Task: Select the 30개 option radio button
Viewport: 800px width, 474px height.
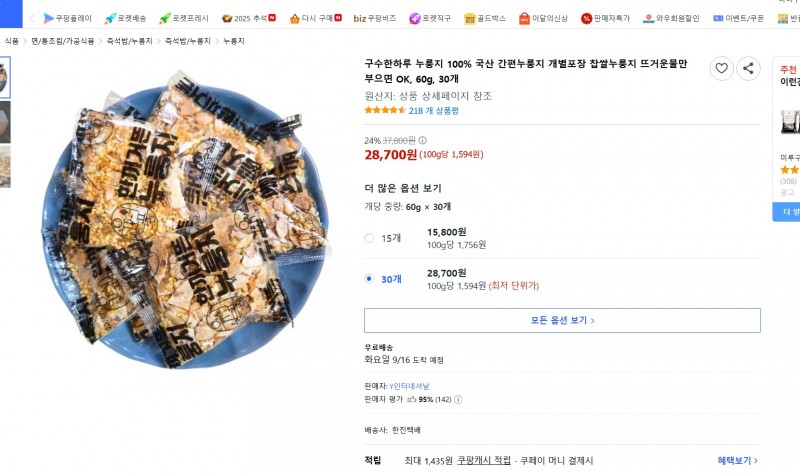Action: point(369,278)
